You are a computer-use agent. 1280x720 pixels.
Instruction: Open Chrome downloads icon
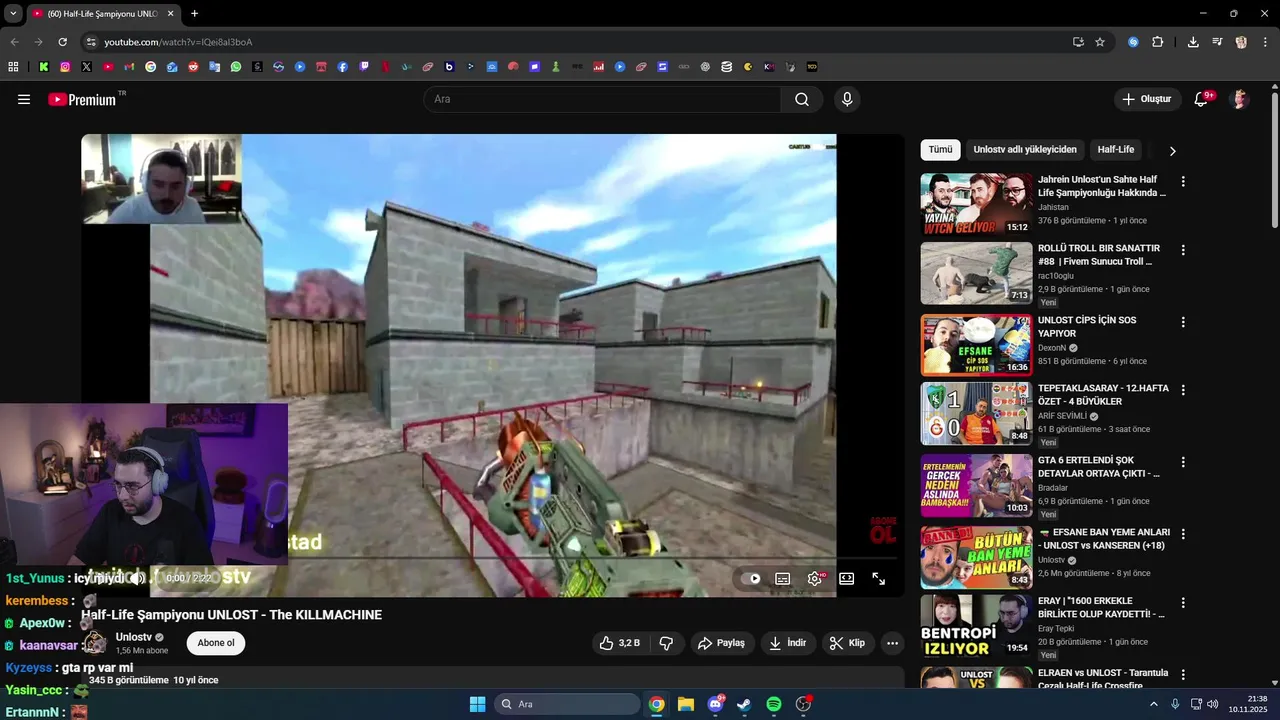(1193, 42)
